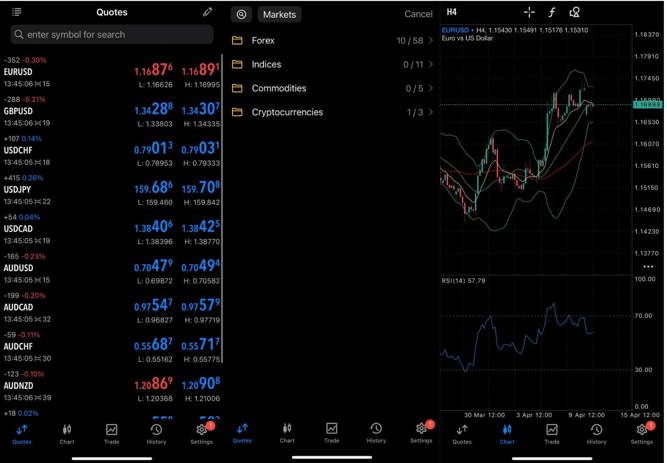Expand Commodities chevron arrow
The width and height of the screenshot is (667, 463).
[x=431, y=88]
